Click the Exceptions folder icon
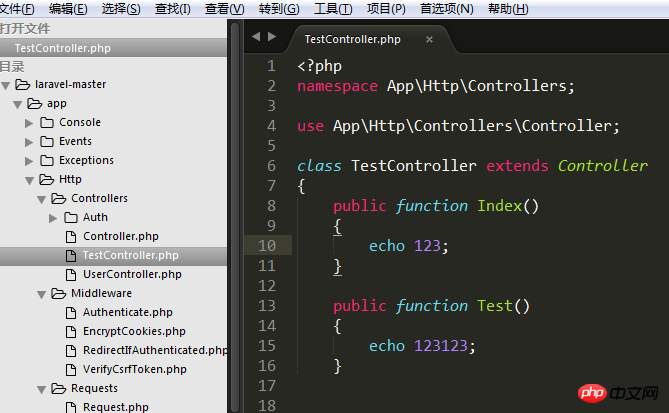 click(x=47, y=161)
